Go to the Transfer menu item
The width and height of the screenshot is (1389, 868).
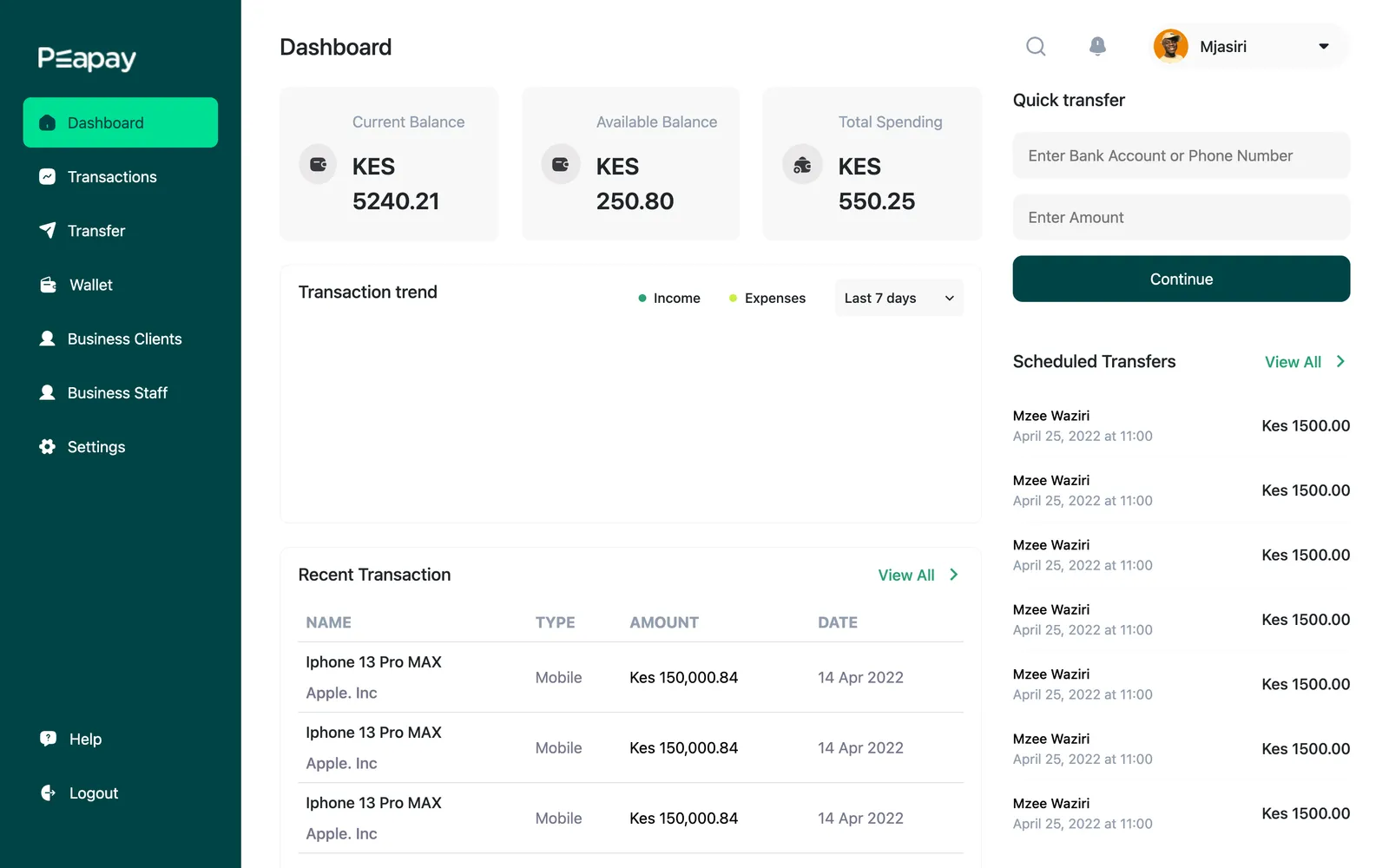coord(121,231)
